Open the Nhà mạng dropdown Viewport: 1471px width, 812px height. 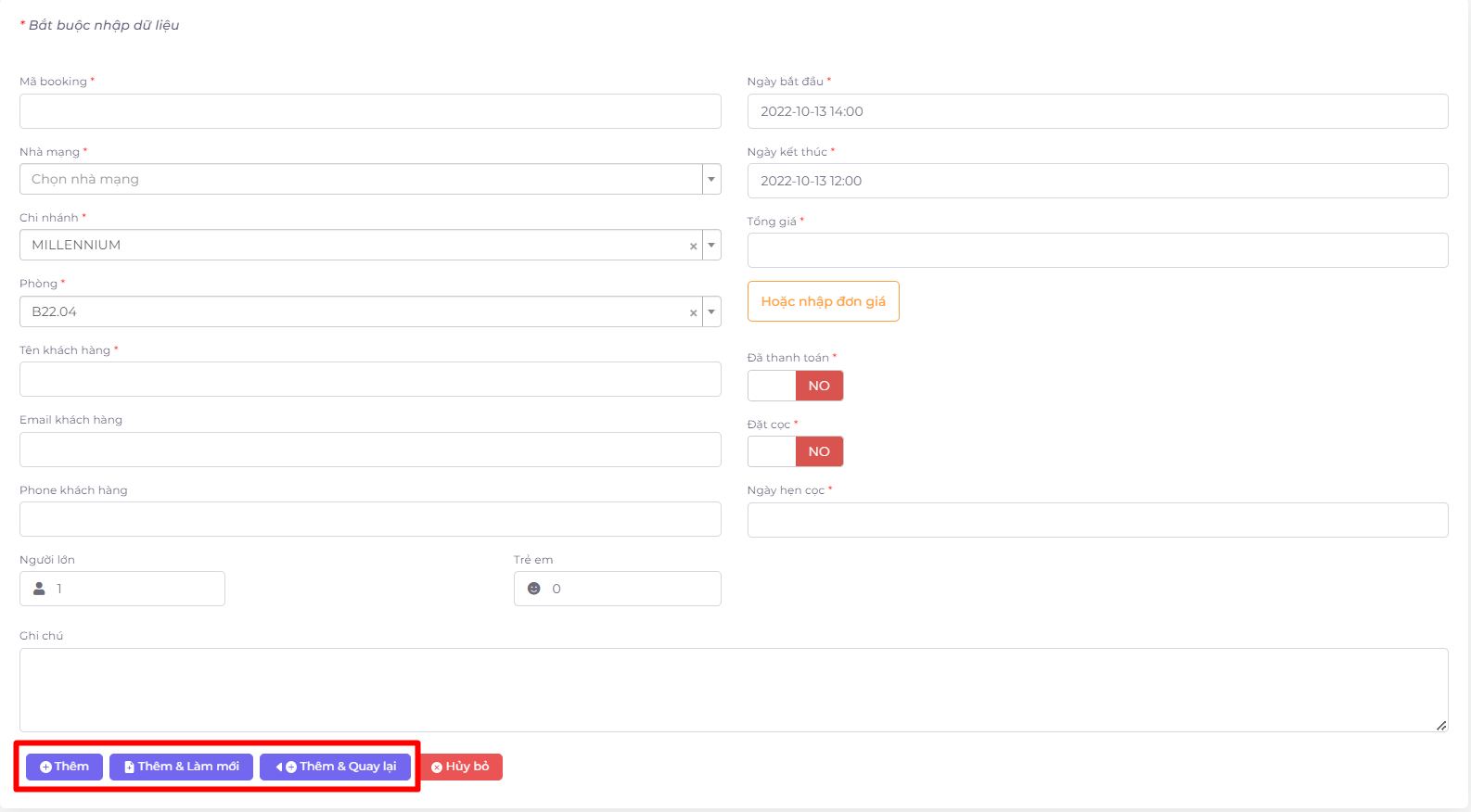369,179
